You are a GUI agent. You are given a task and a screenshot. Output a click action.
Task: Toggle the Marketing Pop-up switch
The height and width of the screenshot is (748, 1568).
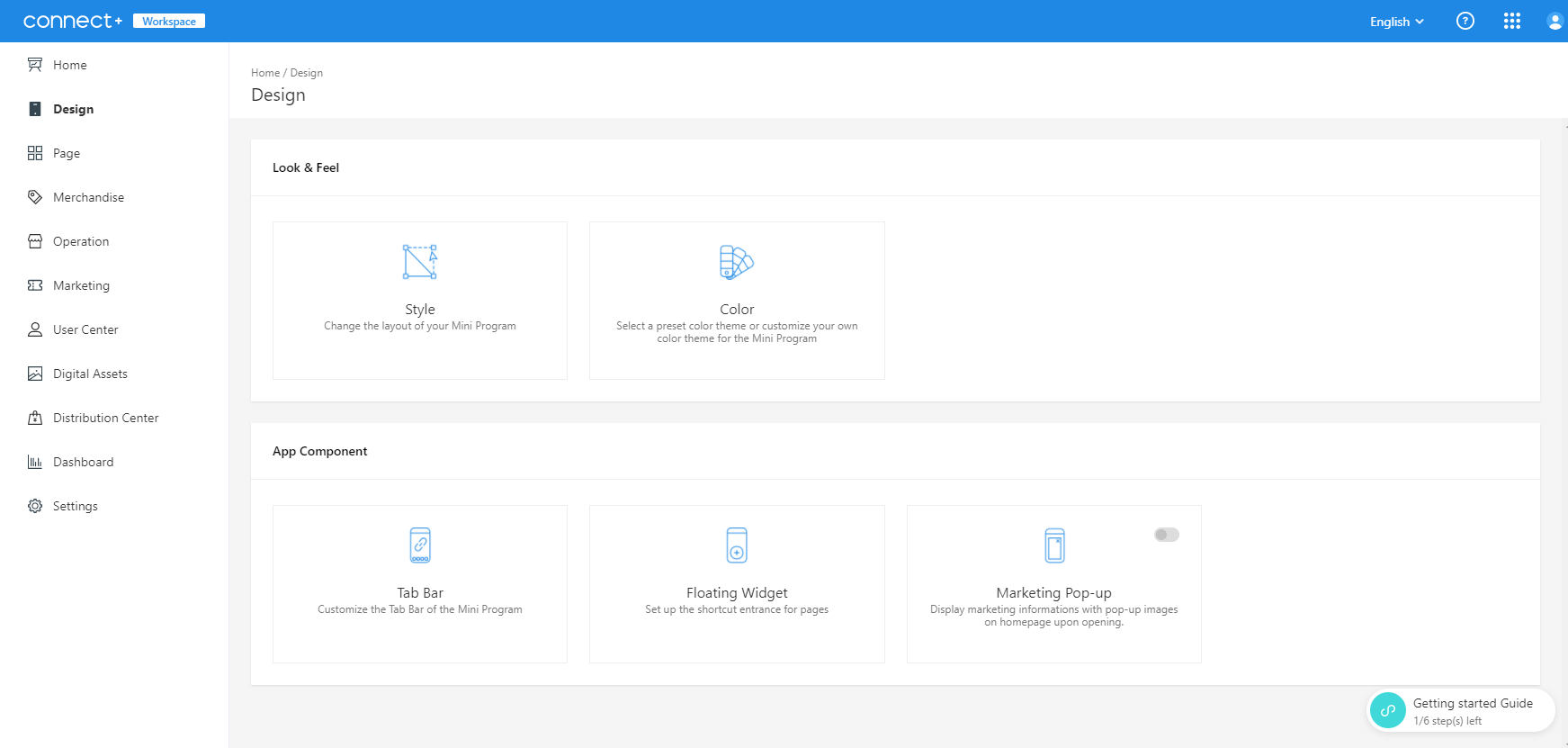tap(1167, 535)
